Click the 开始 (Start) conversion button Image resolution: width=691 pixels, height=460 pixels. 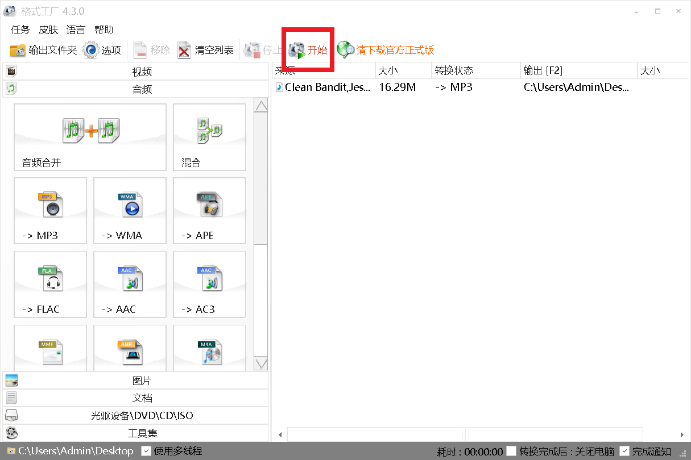(307, 49)
